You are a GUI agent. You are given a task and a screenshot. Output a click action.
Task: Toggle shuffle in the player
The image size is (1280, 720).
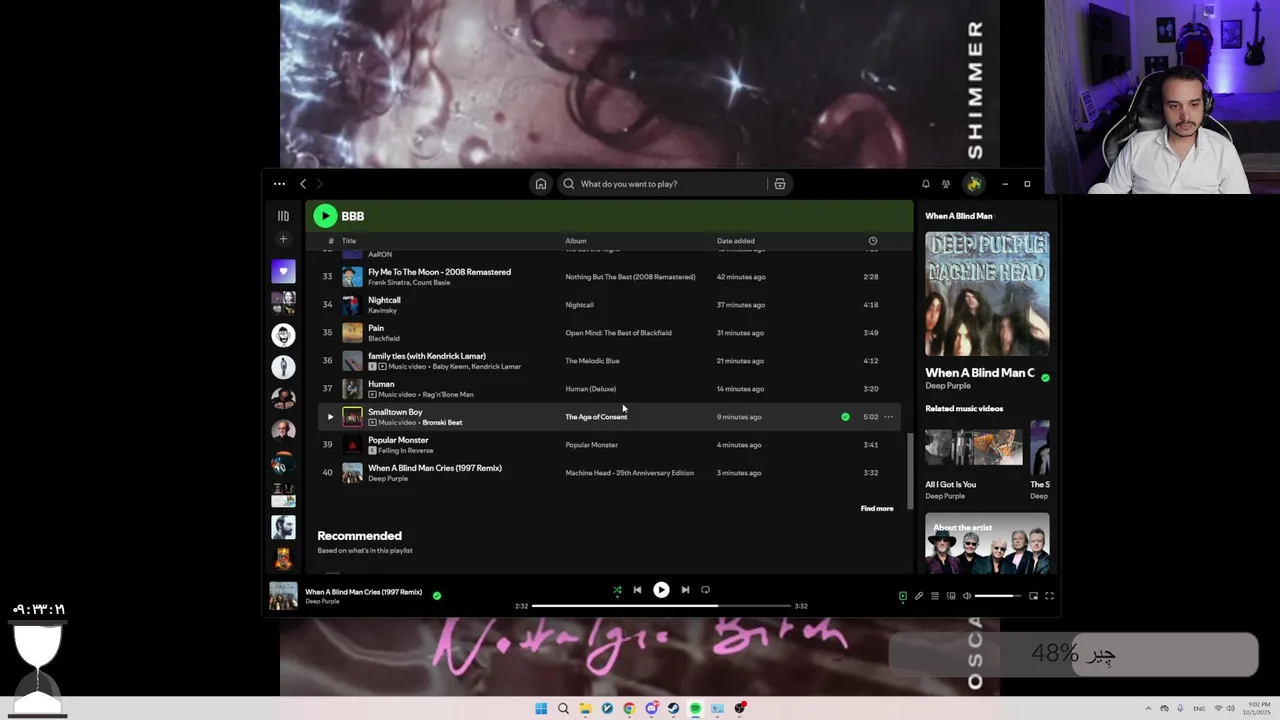[617, 590]
